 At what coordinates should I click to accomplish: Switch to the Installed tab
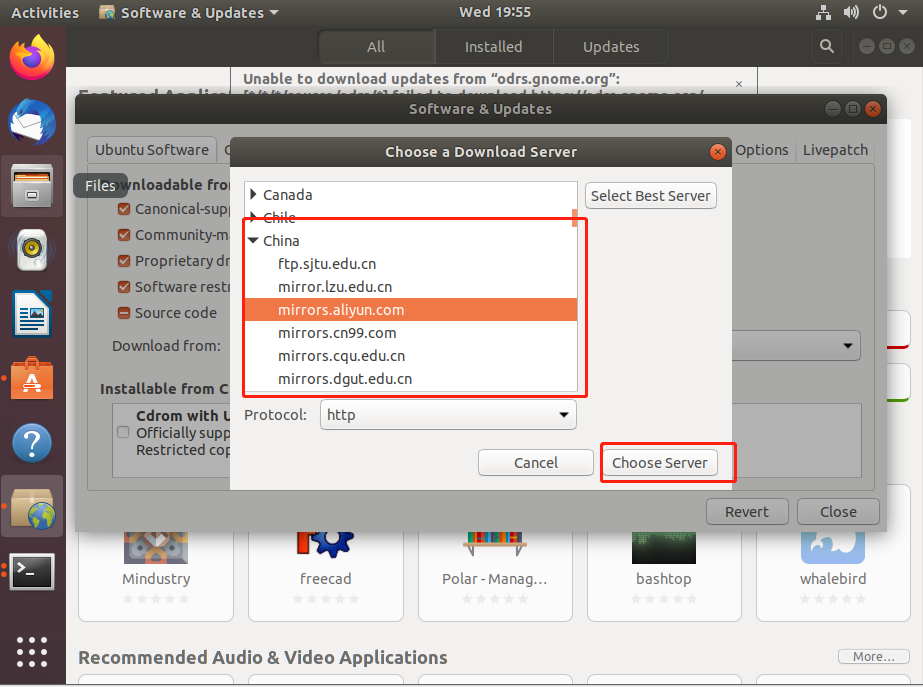pos(493,47)
